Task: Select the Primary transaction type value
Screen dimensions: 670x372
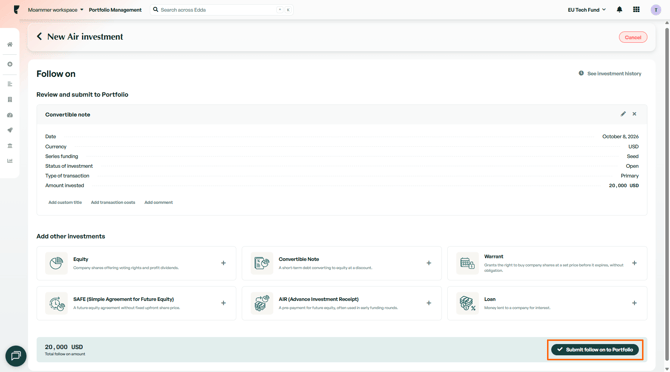Action: (x=630, y=176)
